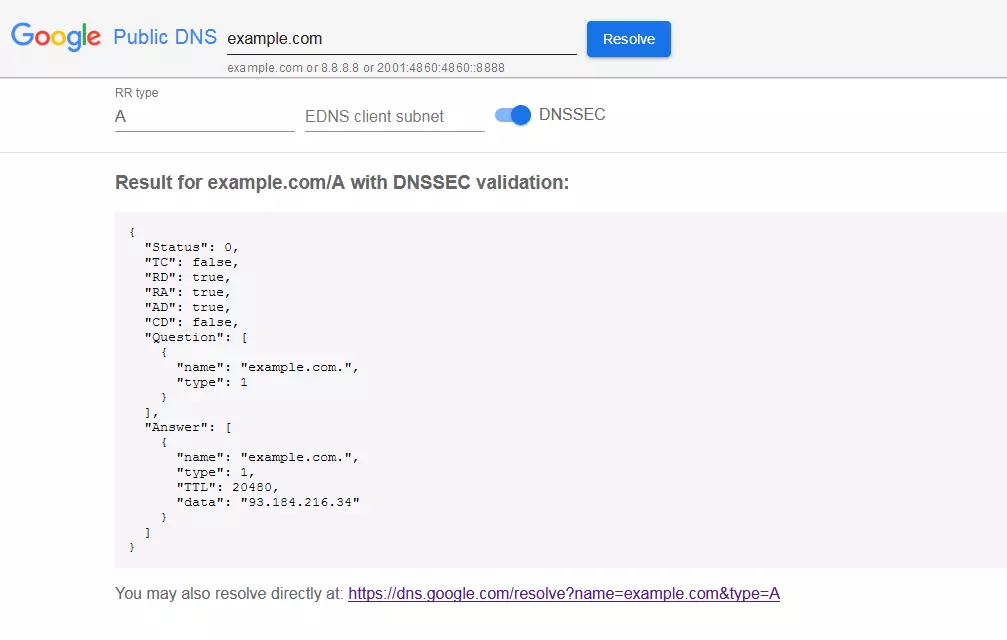Screen dimensions: 1007x640
Task: Click the "RD": true line
Action: click(188, 277)
